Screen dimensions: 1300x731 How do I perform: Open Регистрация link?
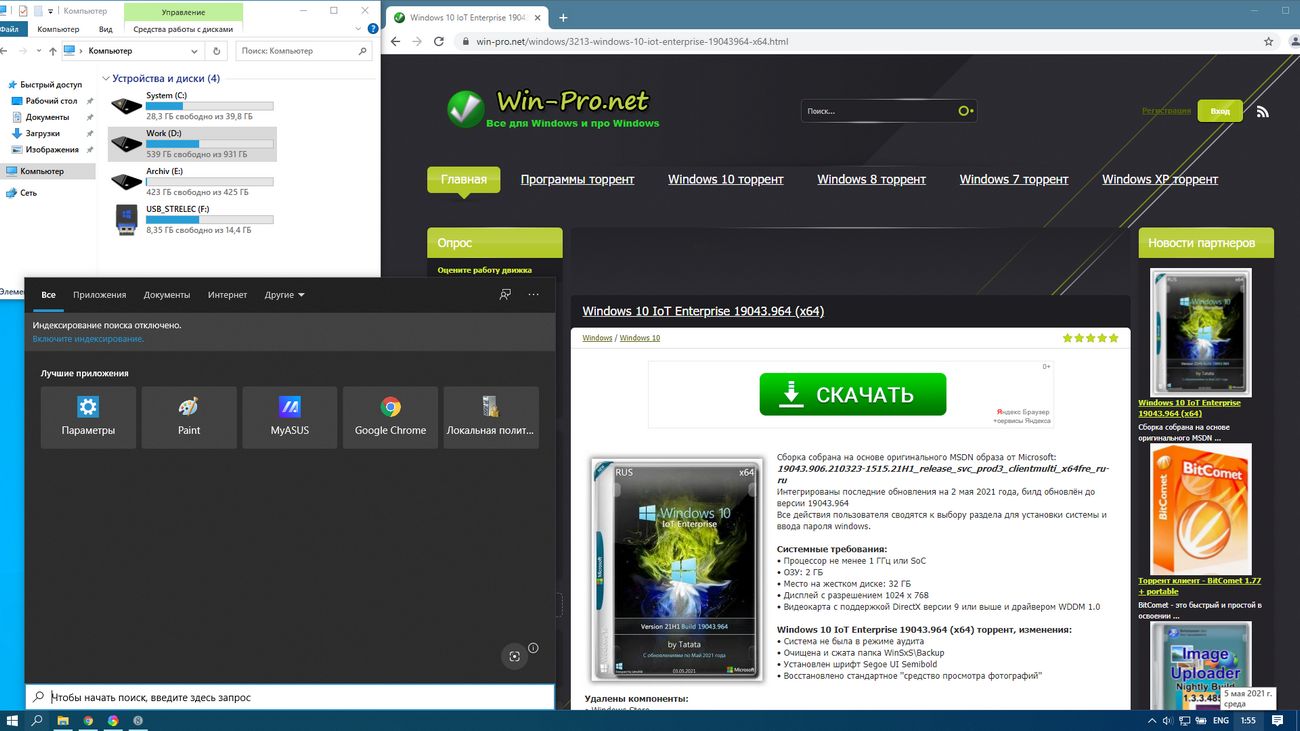tap(1166, 111)
